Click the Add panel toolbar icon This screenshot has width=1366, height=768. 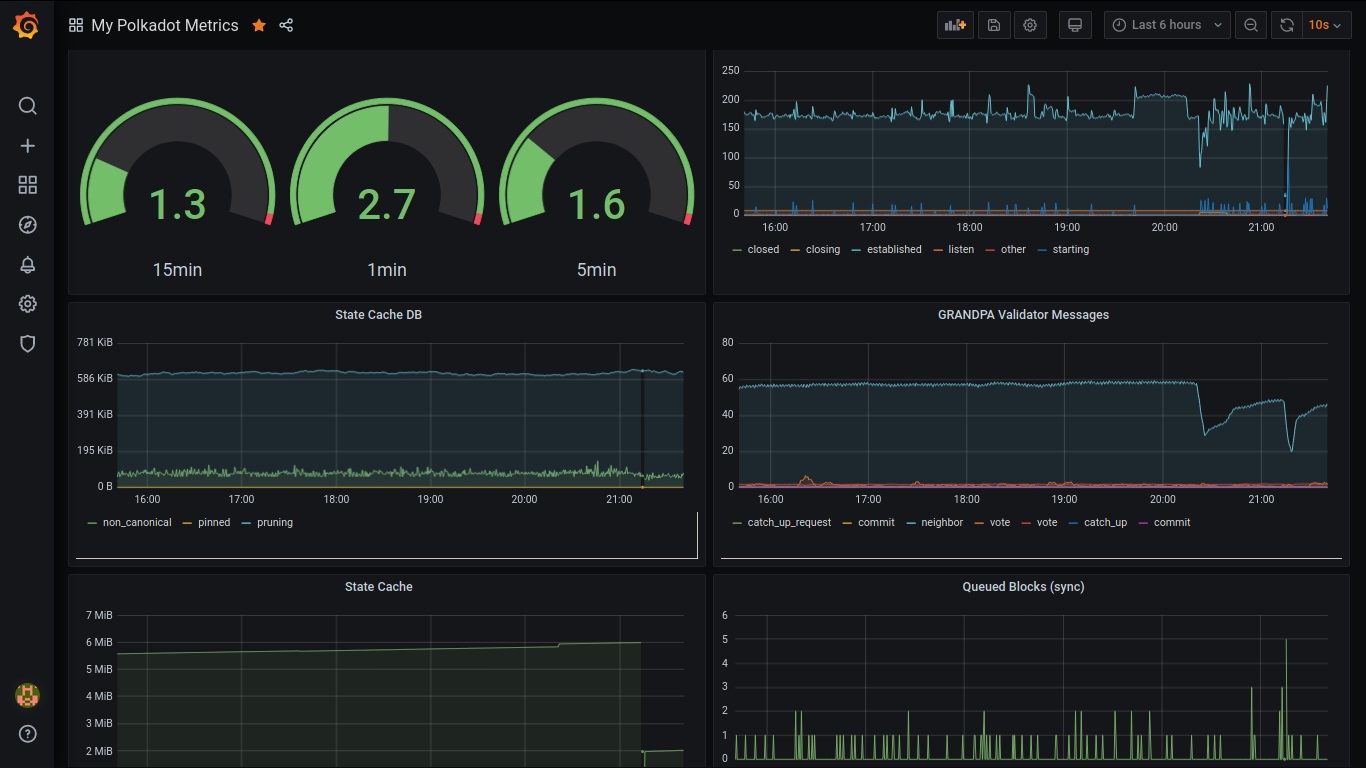(955, 25)
